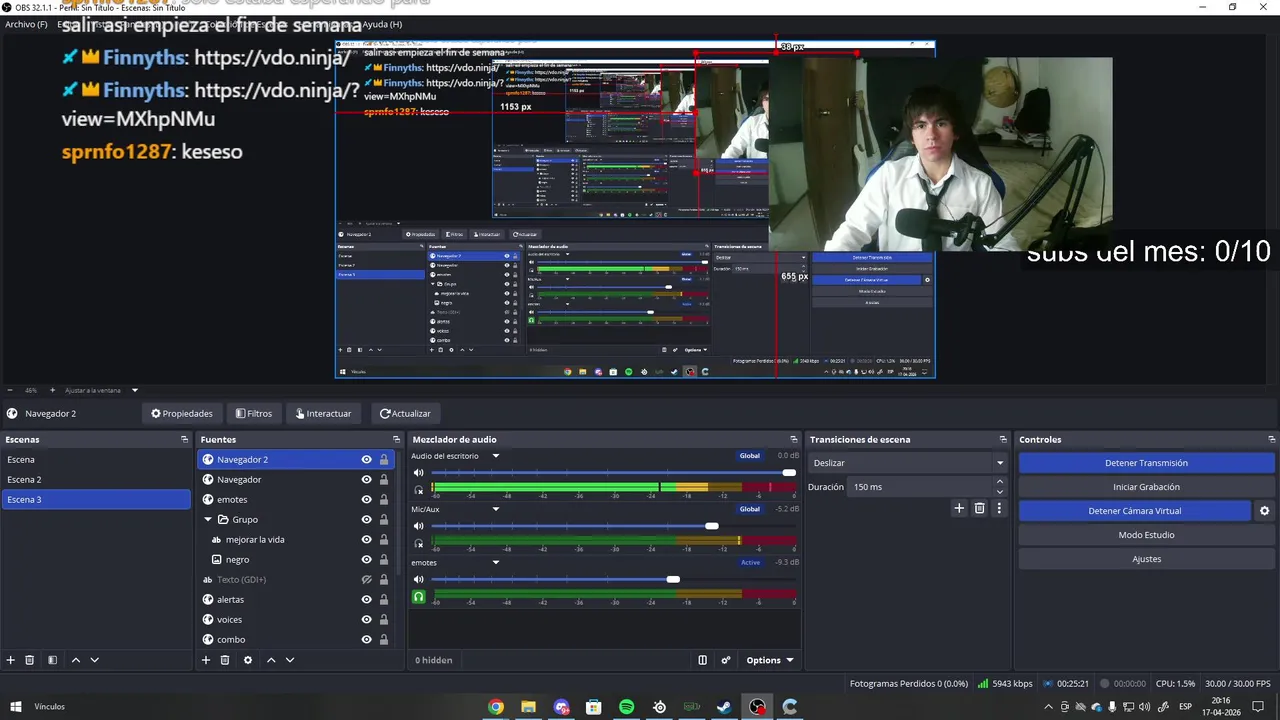
Task: Open Propiedades for selected source
Action: click(182, 413)
